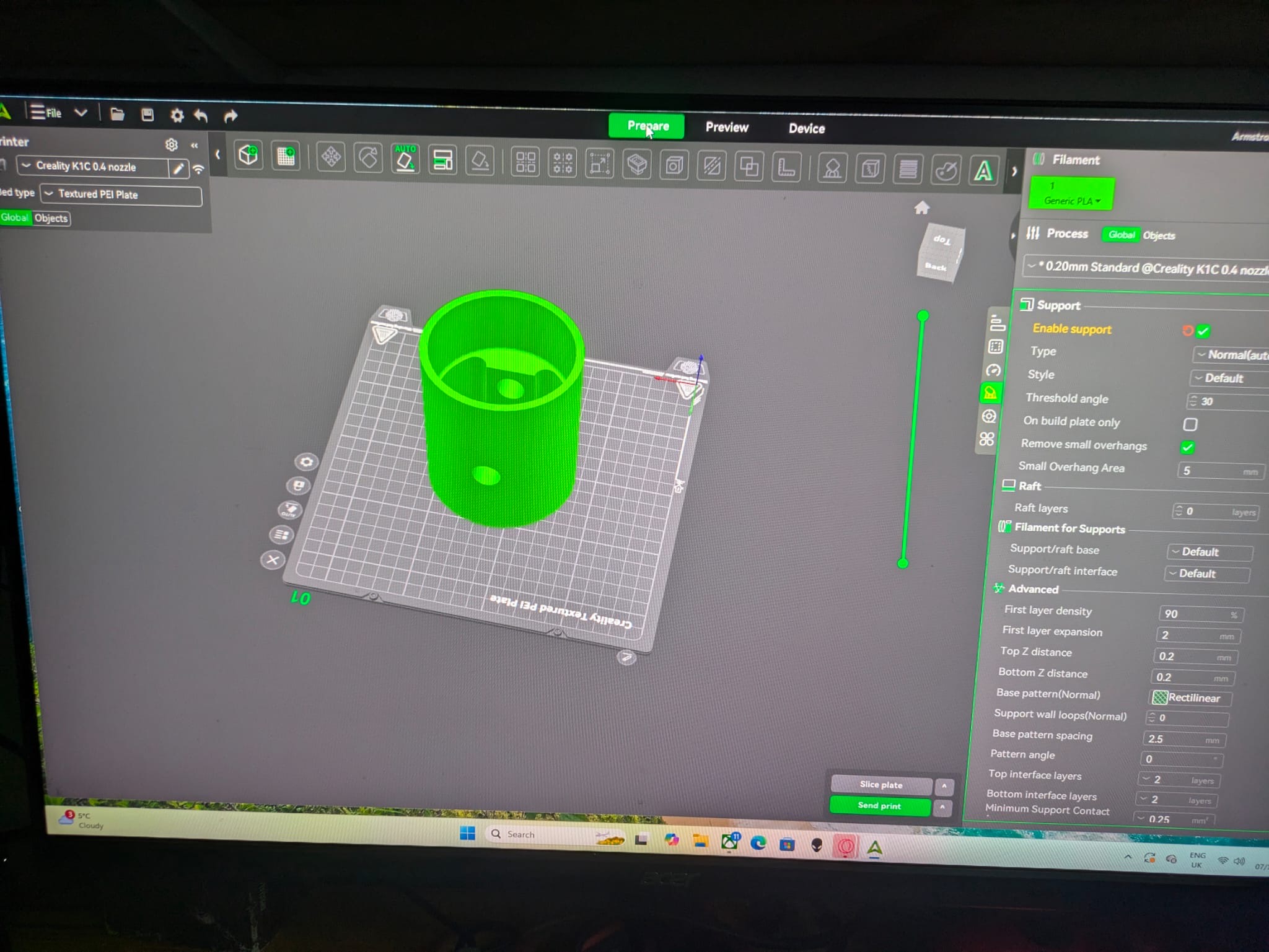Switch to the Device tab

point(806,129)
